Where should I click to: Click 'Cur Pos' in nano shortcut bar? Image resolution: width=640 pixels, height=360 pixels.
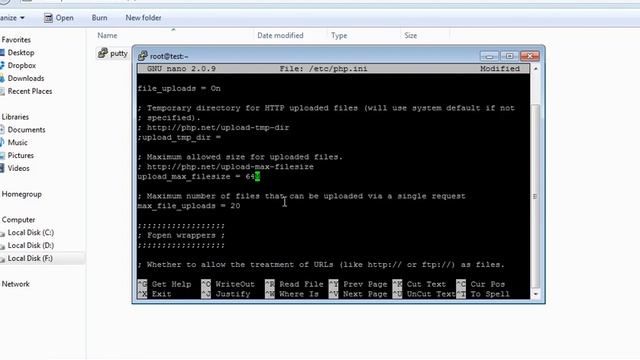pyautogui.click(x=487, y=284)
